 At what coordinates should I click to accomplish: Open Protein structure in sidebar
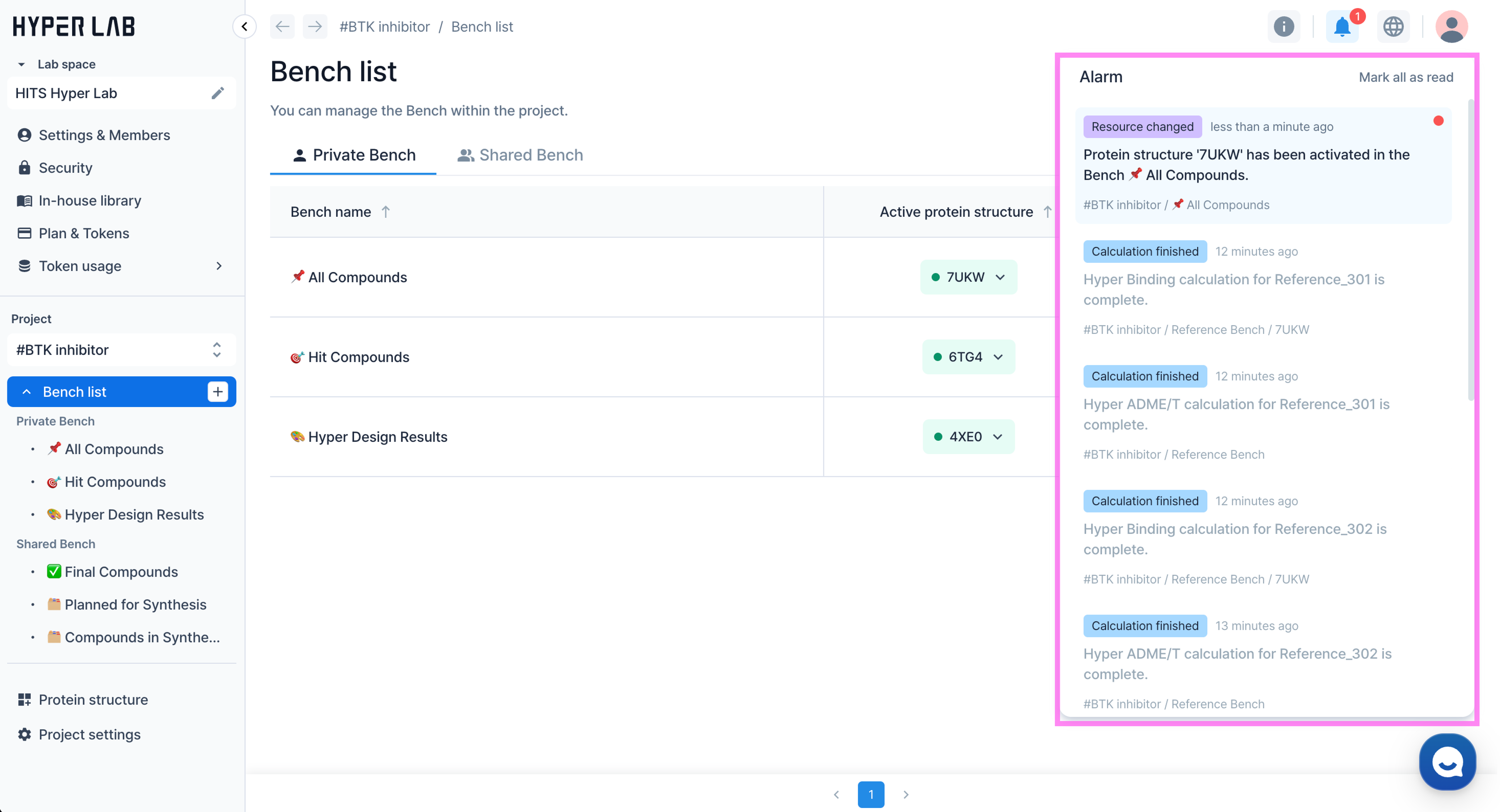pos(93,700)
